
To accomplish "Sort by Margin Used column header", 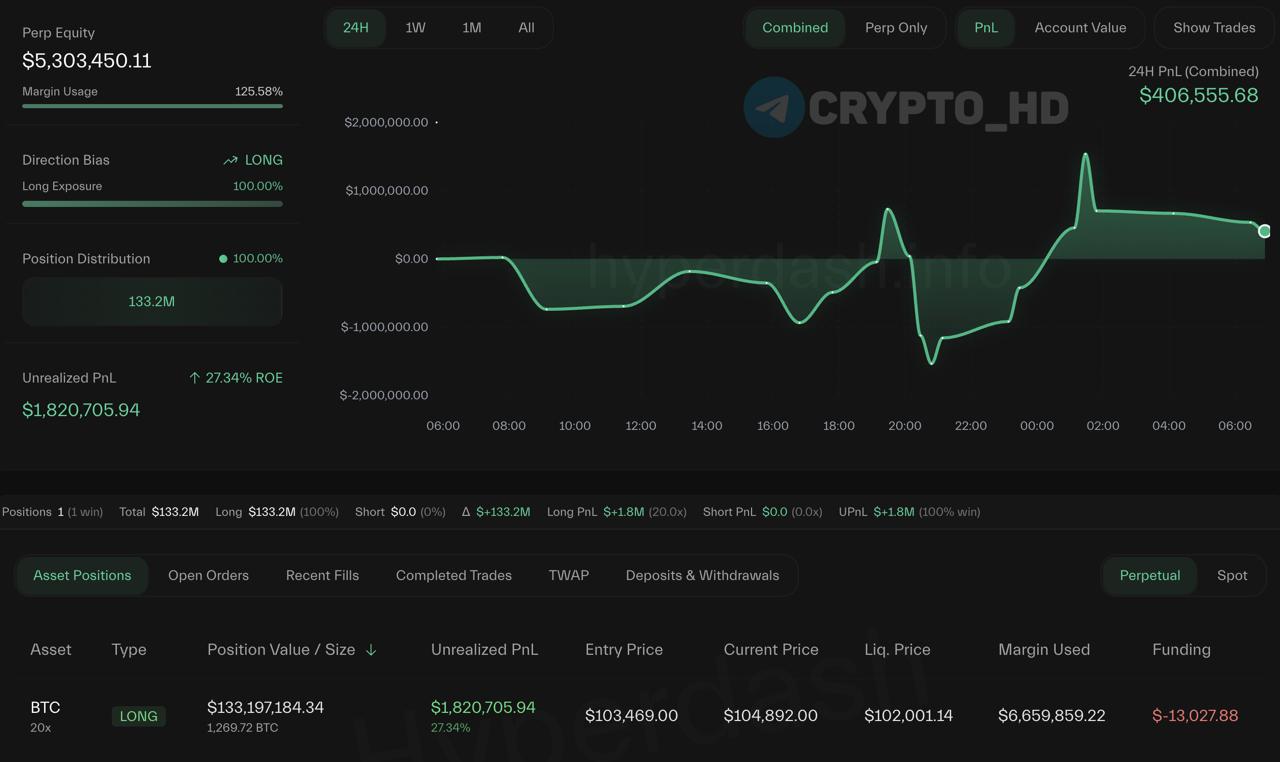I will tap(1044, 650).
